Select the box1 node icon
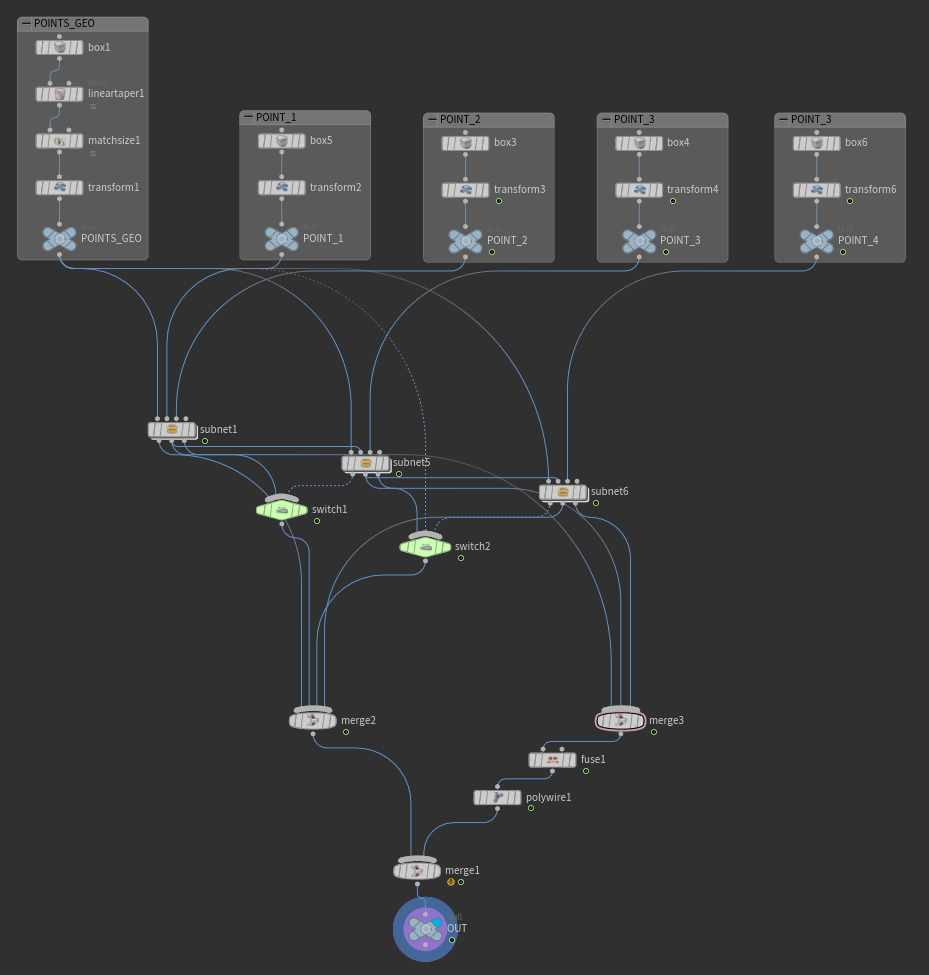Screen dimensions: 929x975 click(x=59, y=47)
